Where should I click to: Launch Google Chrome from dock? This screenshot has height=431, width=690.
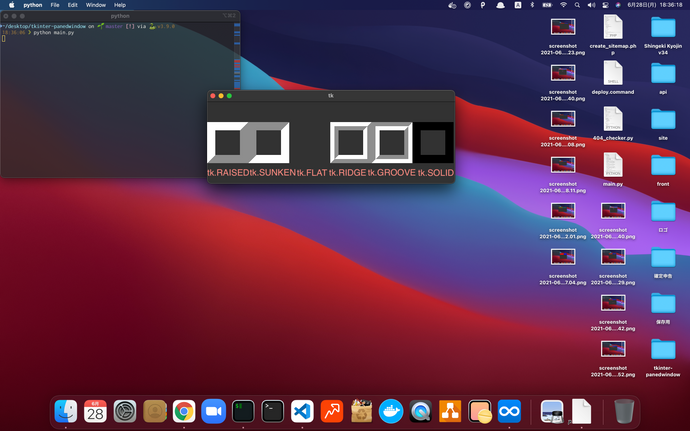pyautogui.click(x=184, y=411)
